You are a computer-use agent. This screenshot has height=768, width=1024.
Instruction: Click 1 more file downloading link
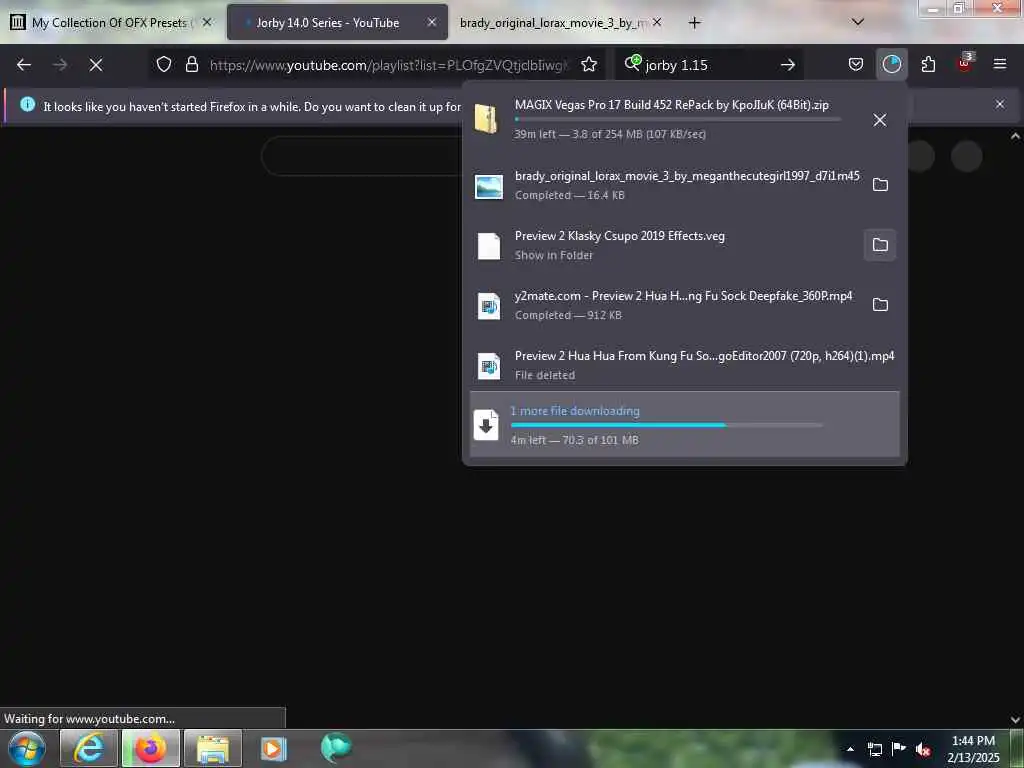click(x=575, y=411)
